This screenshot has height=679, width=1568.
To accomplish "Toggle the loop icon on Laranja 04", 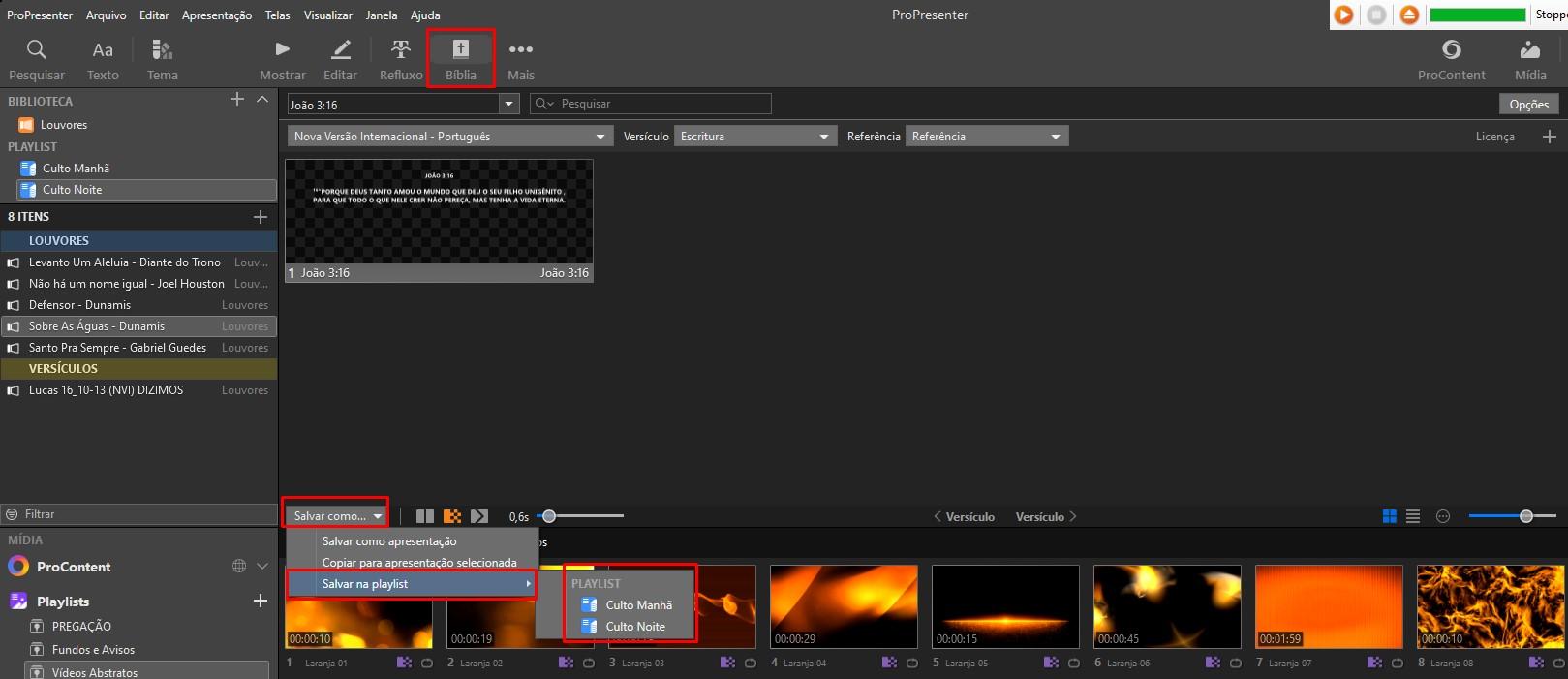I will pyautogui.click(x=912, y=663).
